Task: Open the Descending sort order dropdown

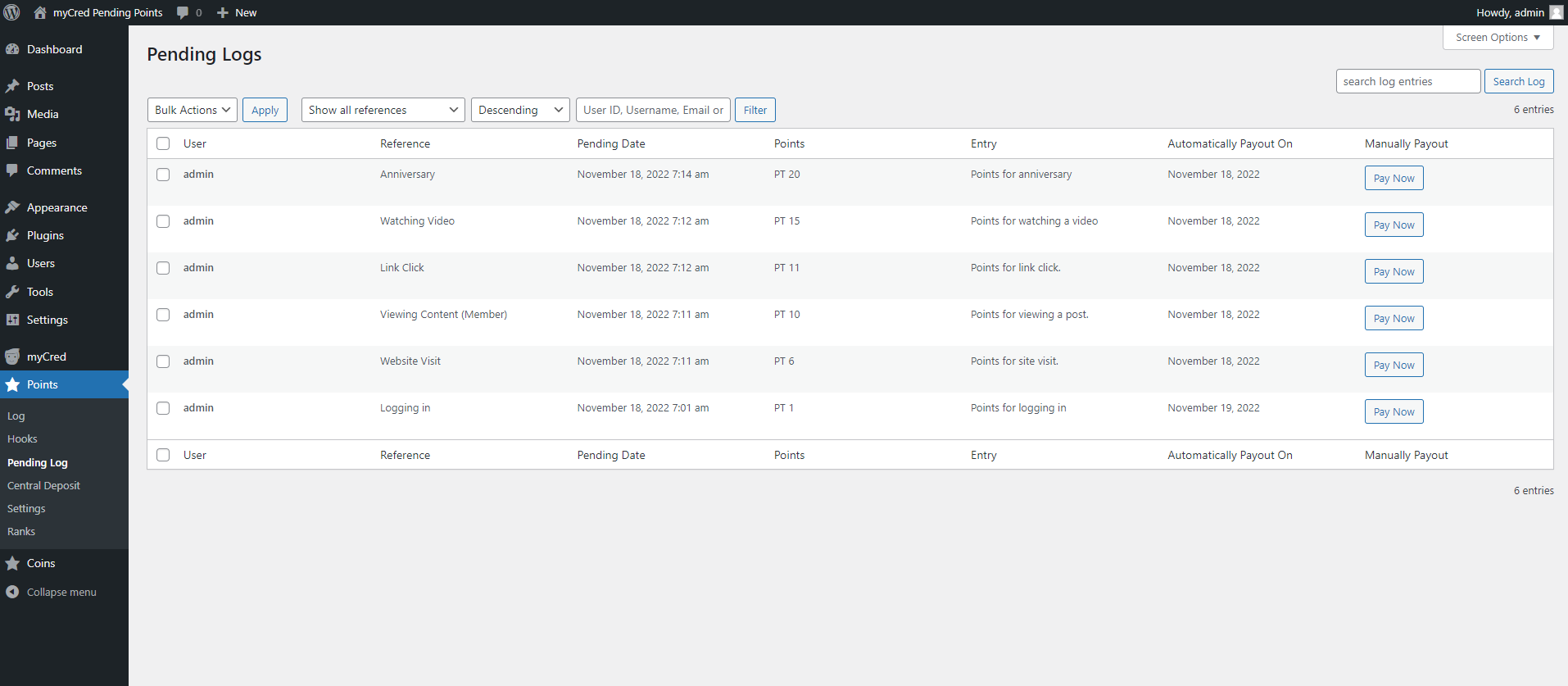Action: click(x=520, y=110)
